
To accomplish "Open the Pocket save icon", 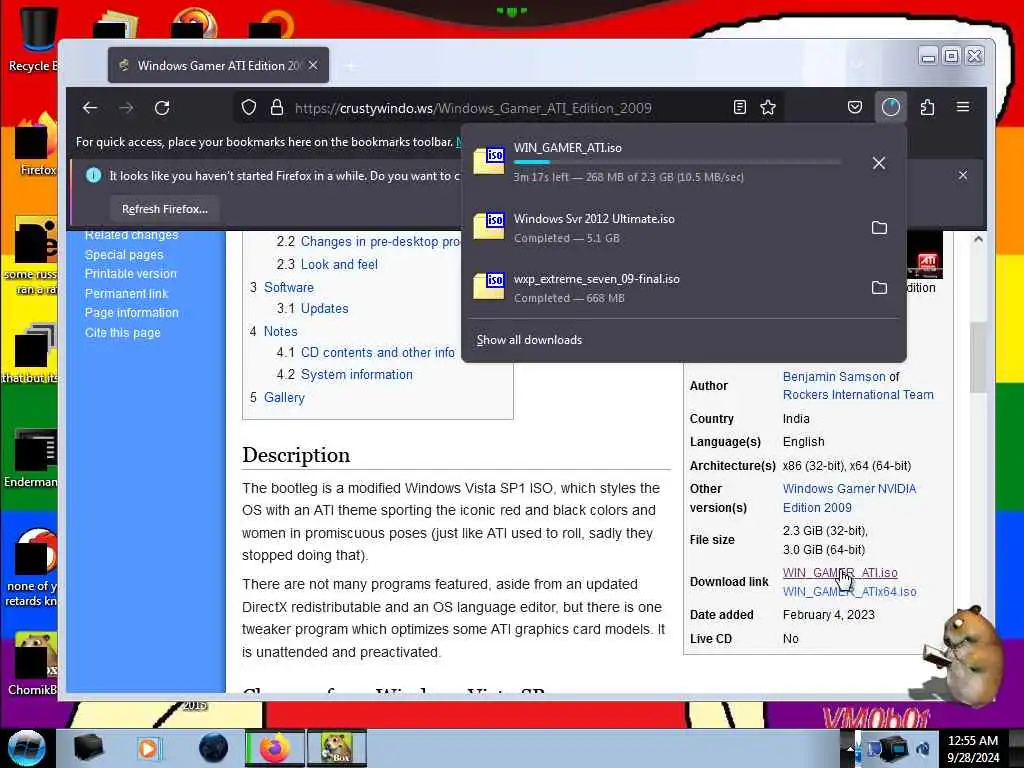I will tap(854, 108).
